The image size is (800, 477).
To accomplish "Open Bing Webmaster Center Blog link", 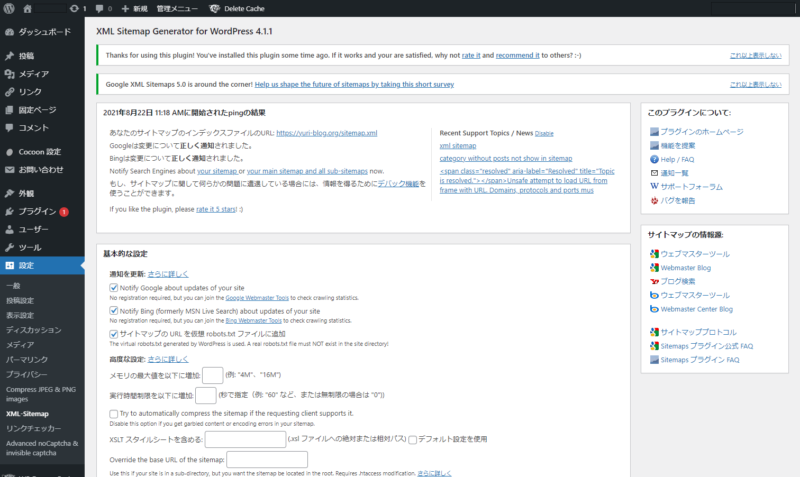I will tap(696, 309).
